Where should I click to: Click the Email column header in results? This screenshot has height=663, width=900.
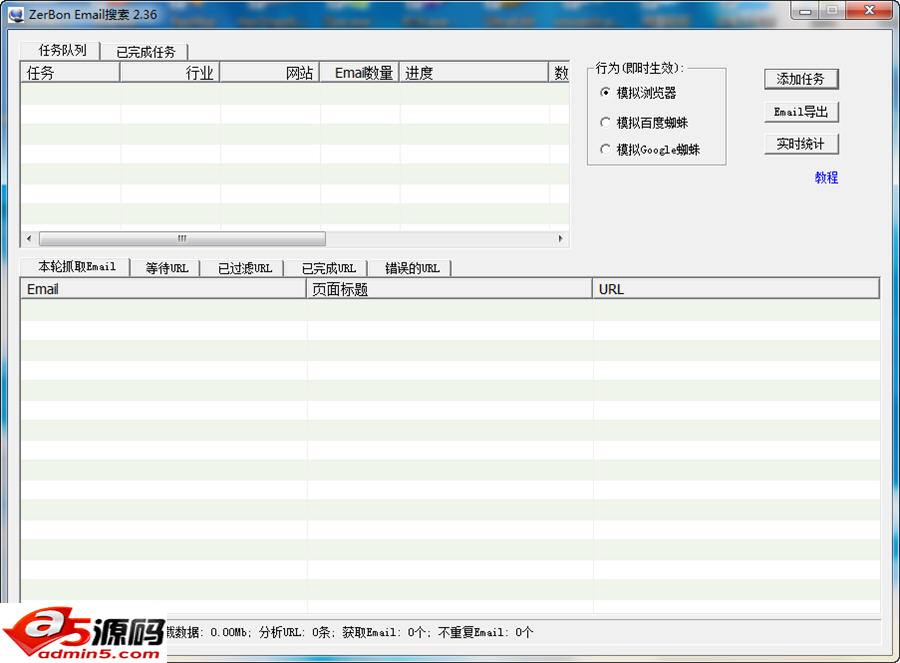pos(164,289)
